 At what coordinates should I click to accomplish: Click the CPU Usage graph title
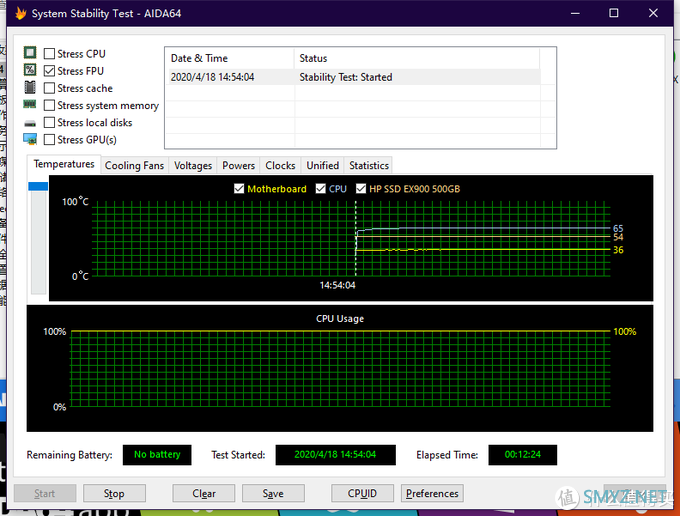click(340, 319)
